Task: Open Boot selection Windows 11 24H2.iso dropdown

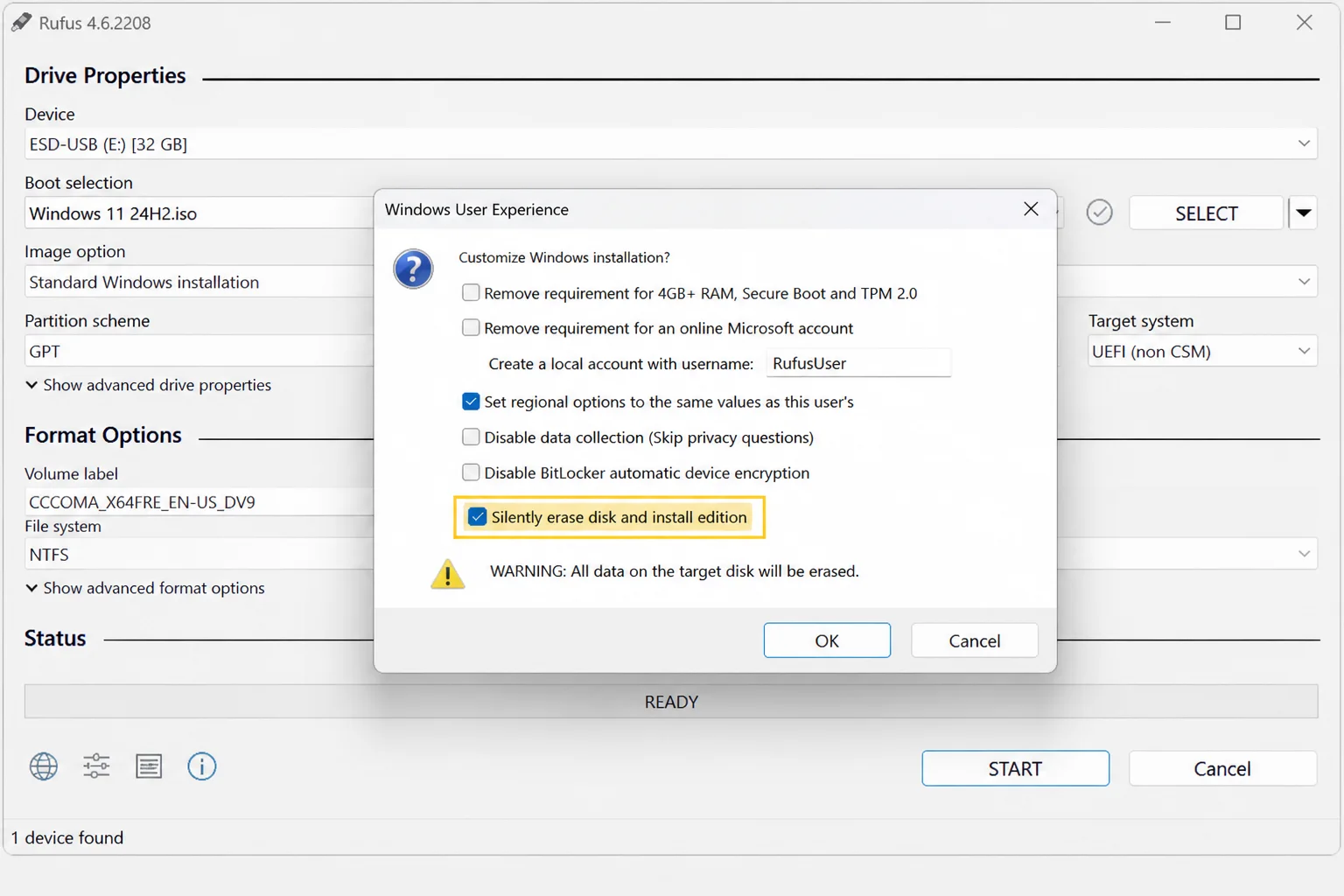Action: 199,213
